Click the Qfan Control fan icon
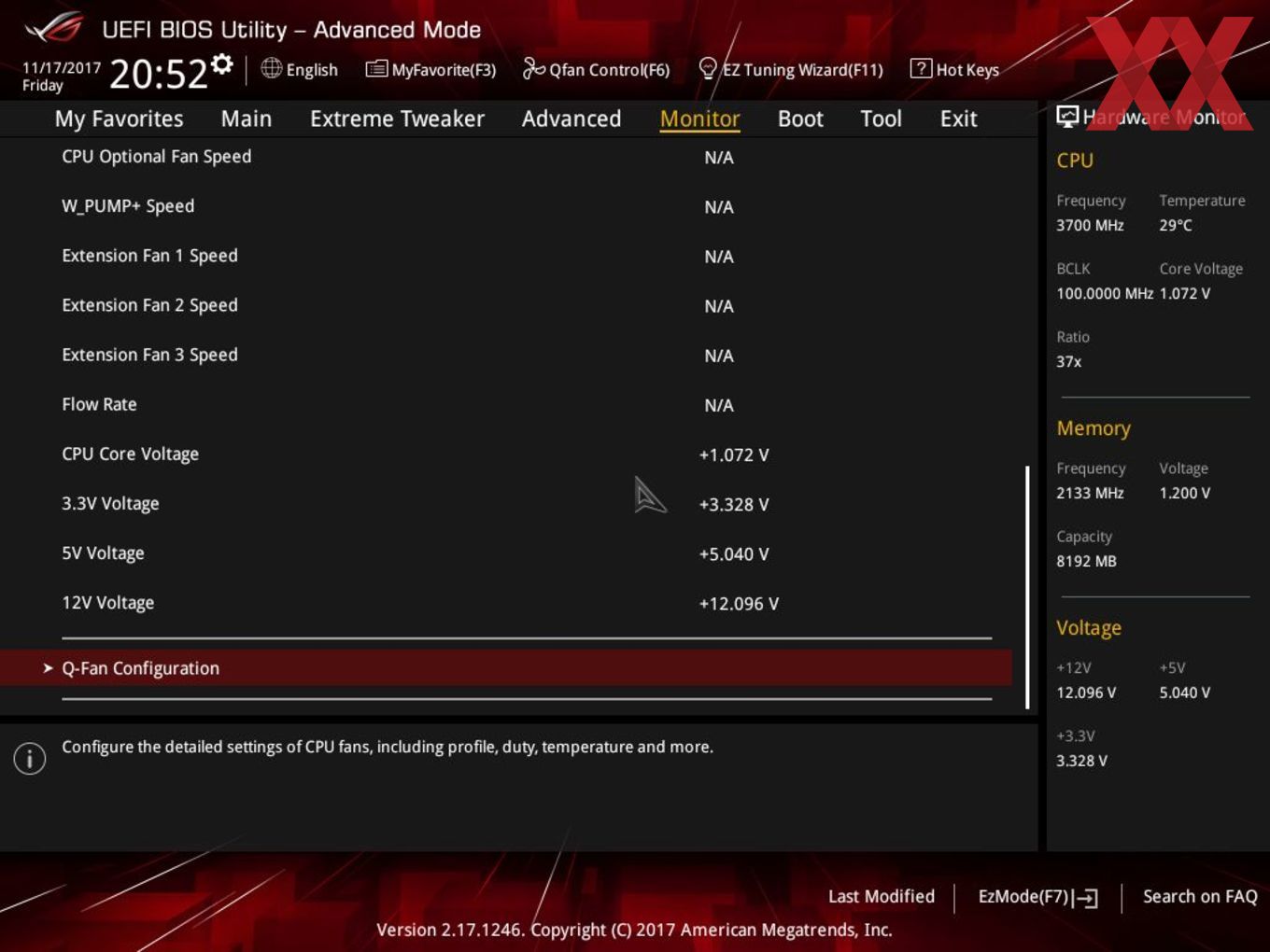 tap(533, 68)
